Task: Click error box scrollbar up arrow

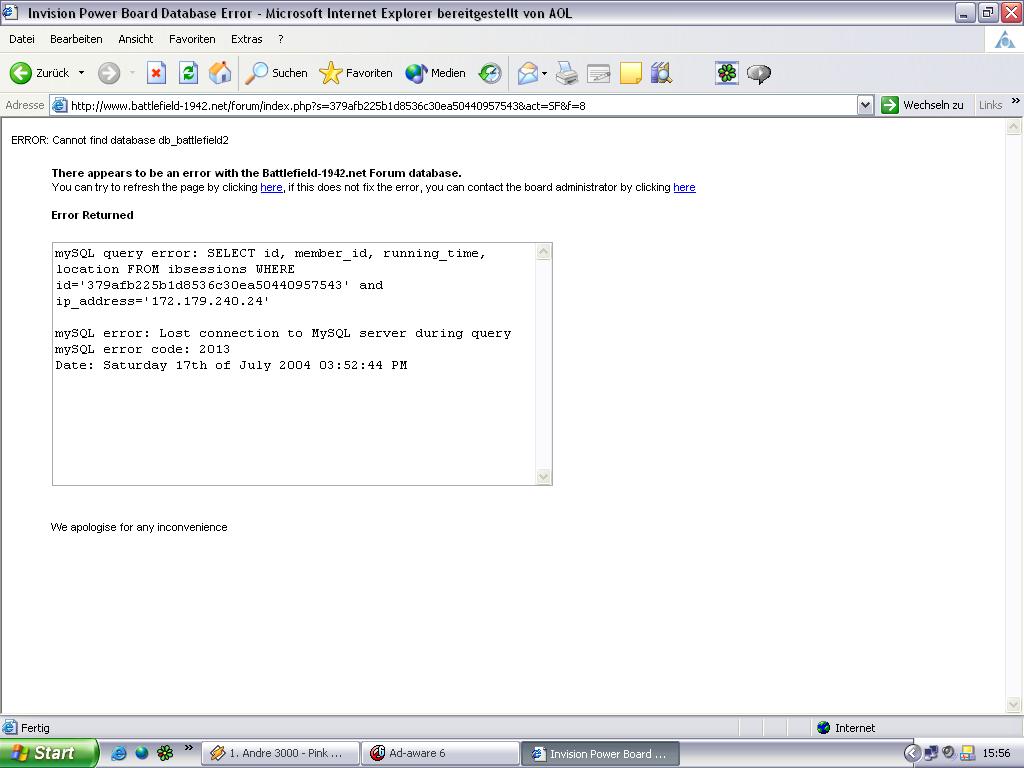Action: click(x=543, y=252)
